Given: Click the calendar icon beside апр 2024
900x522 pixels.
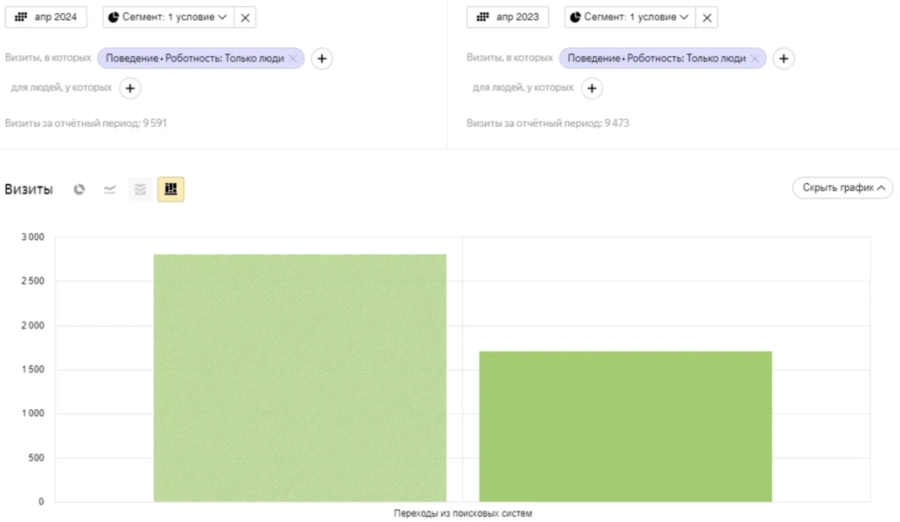Looking at the screenshot, I should (21, 17).
